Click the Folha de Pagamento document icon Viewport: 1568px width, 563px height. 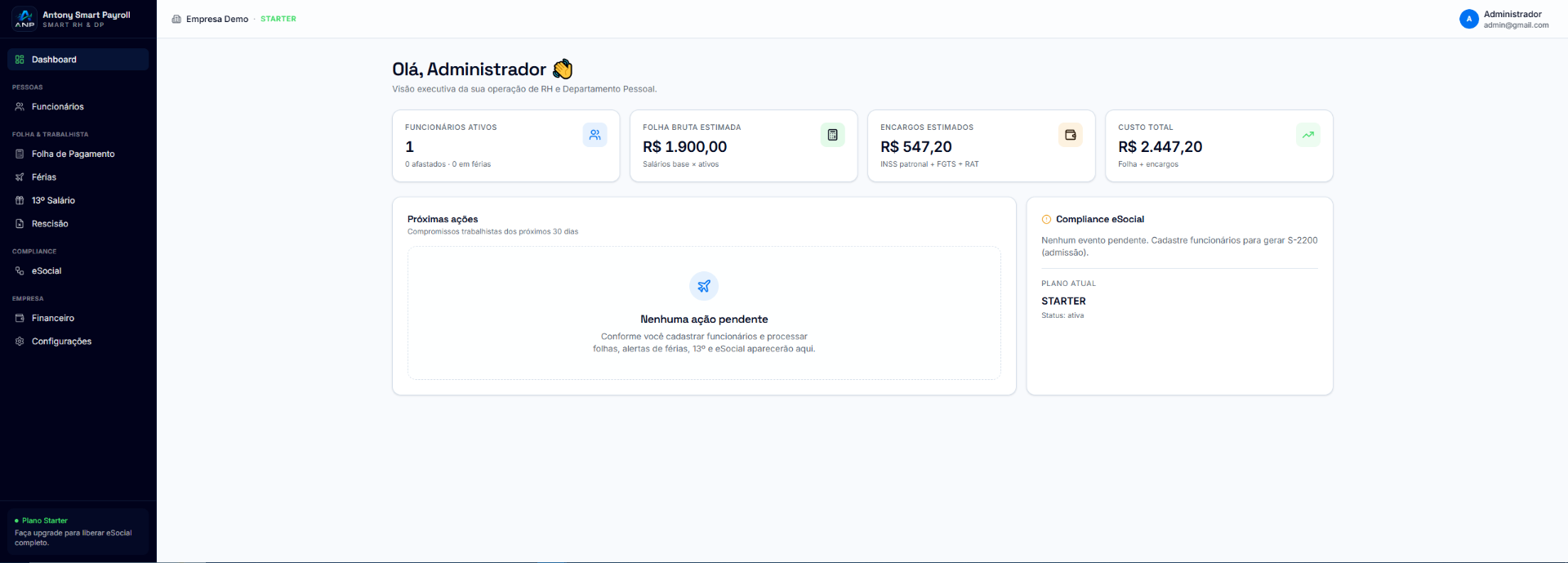pos(20,154)
